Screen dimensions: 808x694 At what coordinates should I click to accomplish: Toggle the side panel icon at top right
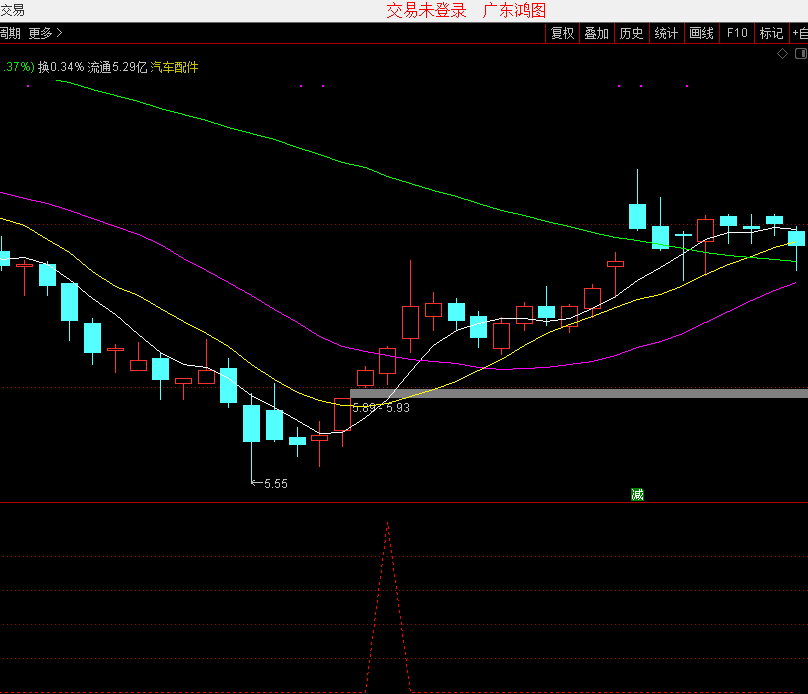pos(799,54)
